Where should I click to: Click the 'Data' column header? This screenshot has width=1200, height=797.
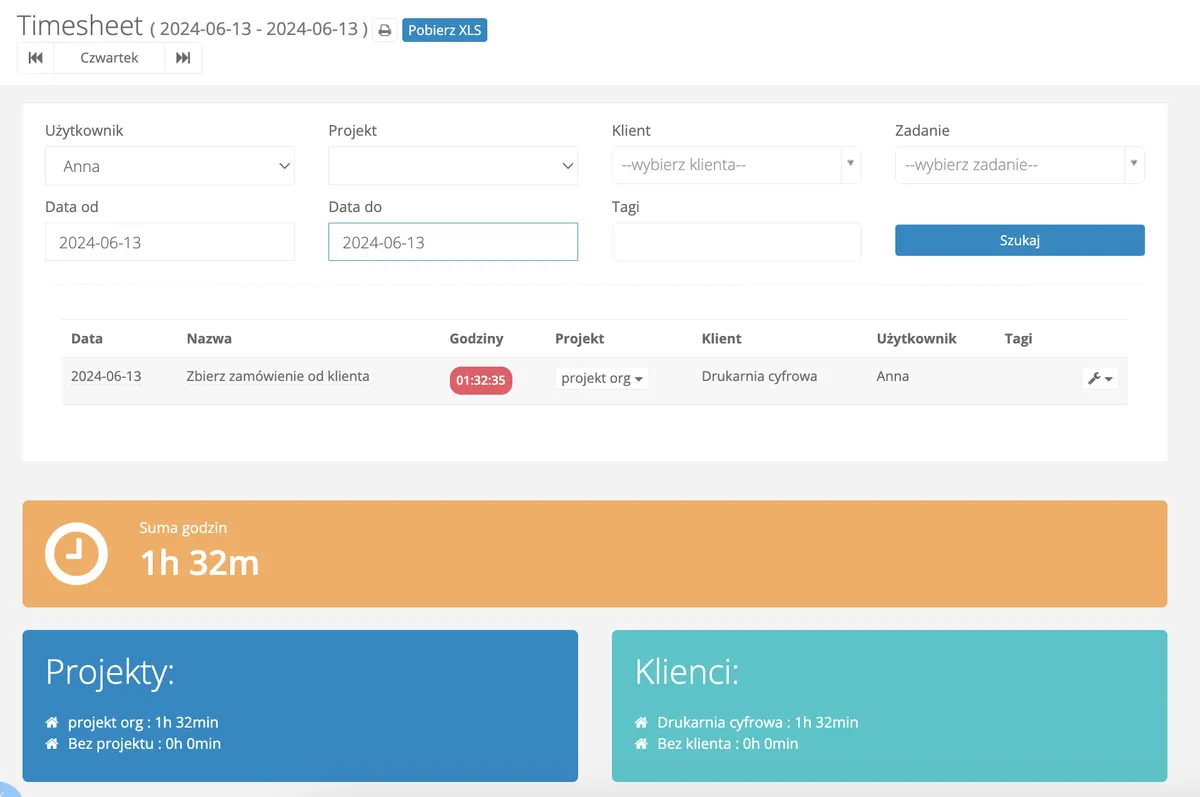click(x=87, y=339)
